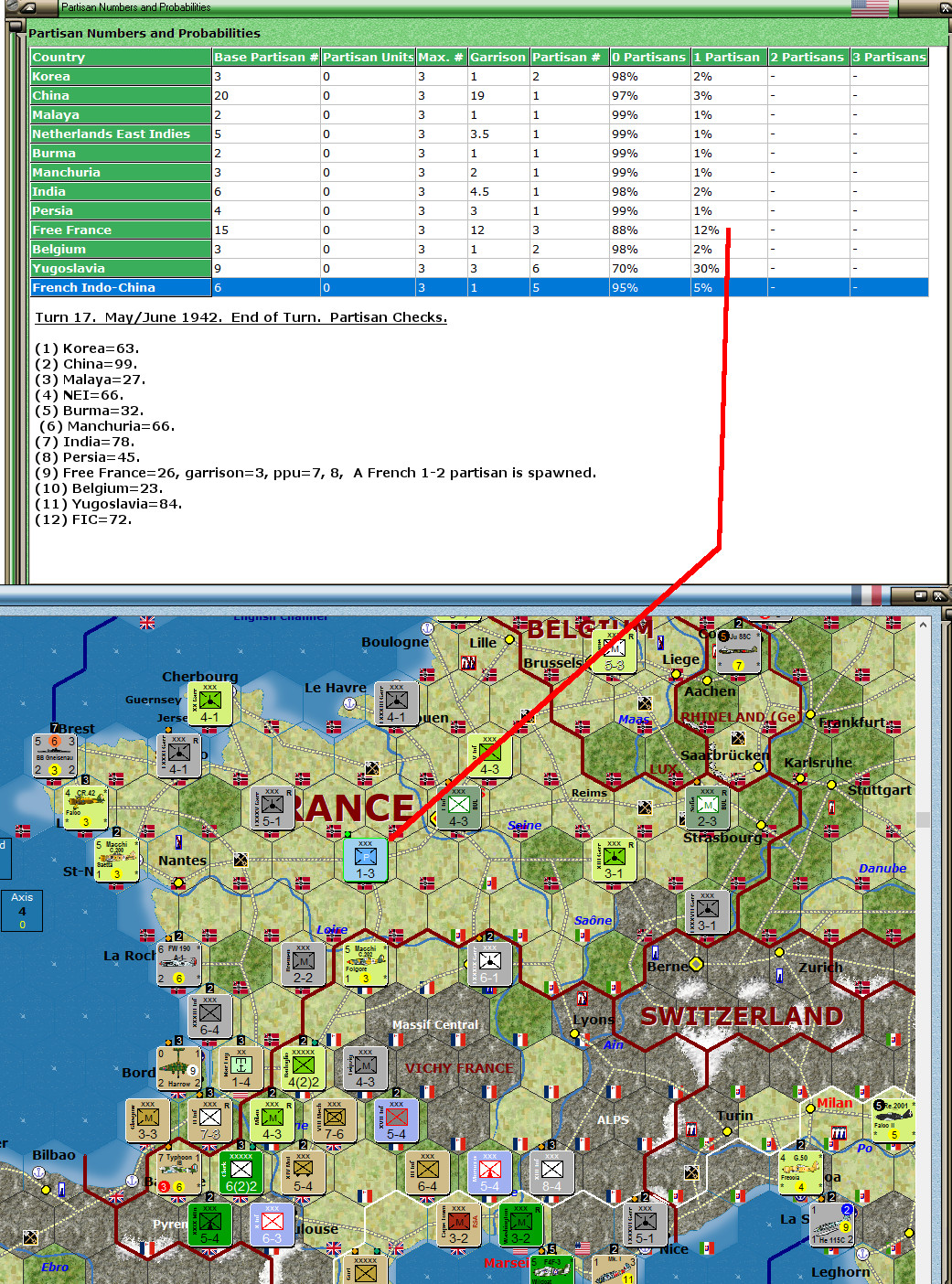Click the green 6(2)2 HQ unit
The image size is (952, 1284).
[x=241, y=1172]
